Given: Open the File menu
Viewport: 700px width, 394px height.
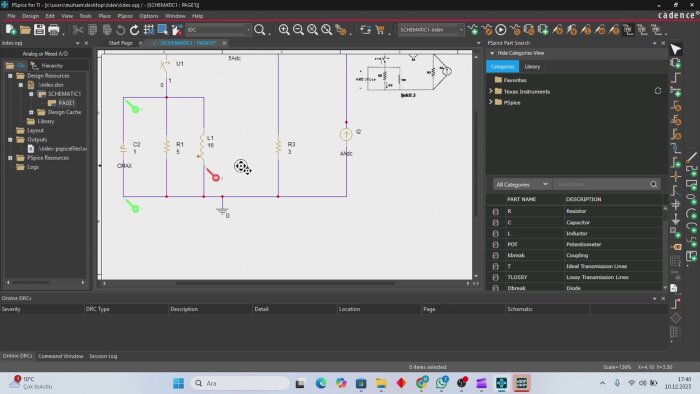Looking at the screenshot, I should pyautogui.click(x=11, y=16).
